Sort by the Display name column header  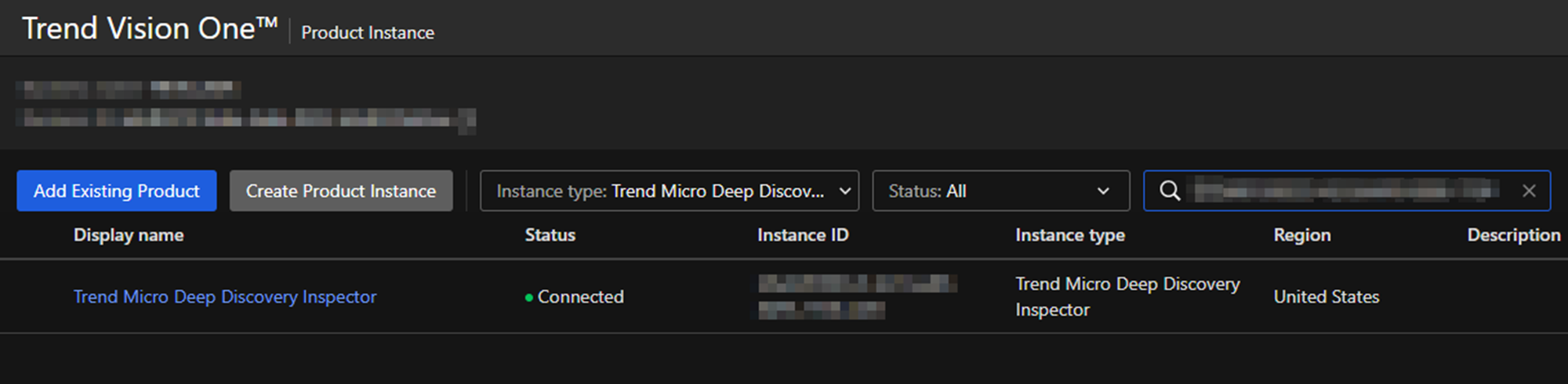[x=129, y=235]
